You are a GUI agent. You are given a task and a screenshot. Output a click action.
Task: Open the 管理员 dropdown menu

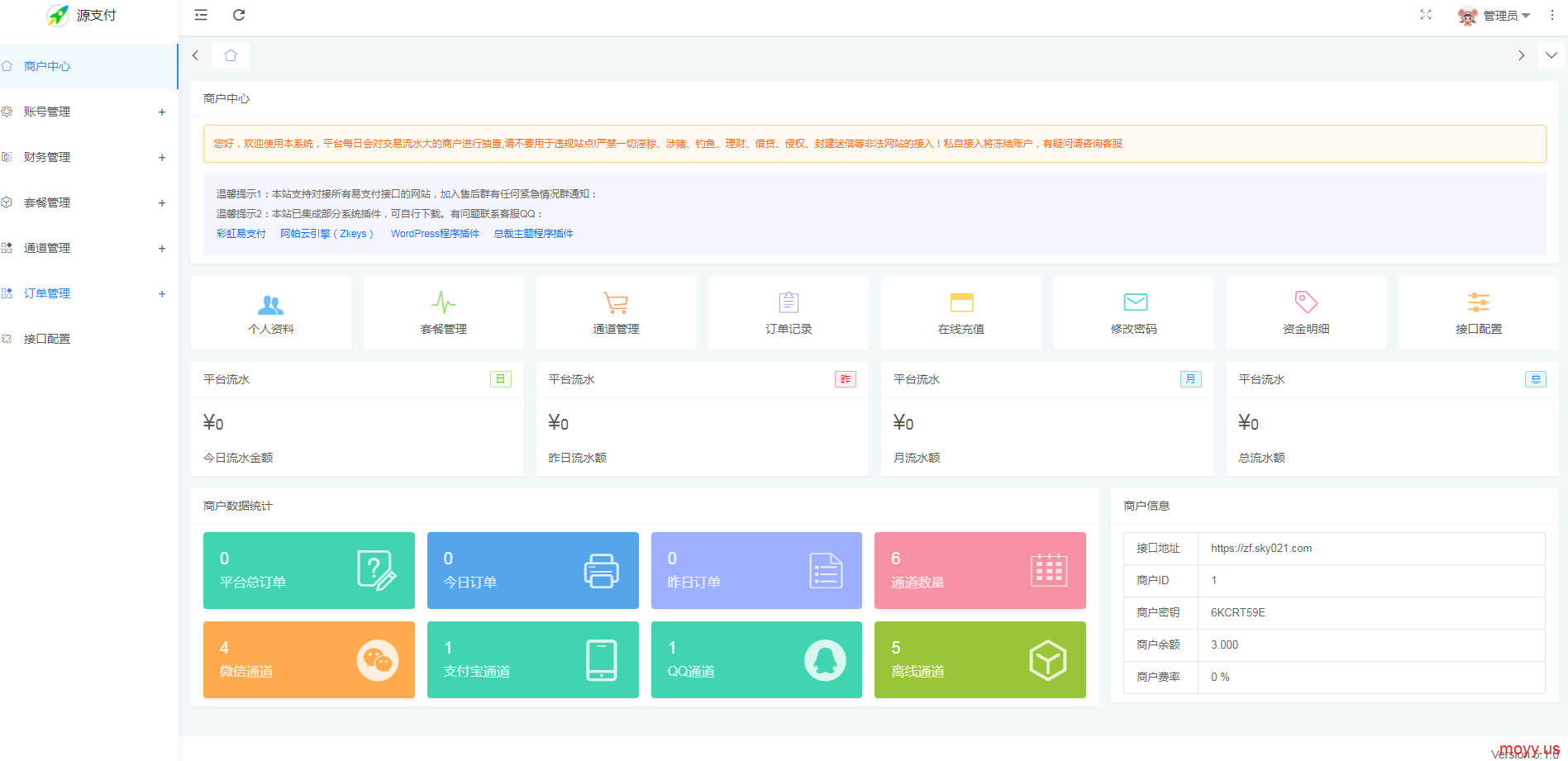click(1507, 16)
